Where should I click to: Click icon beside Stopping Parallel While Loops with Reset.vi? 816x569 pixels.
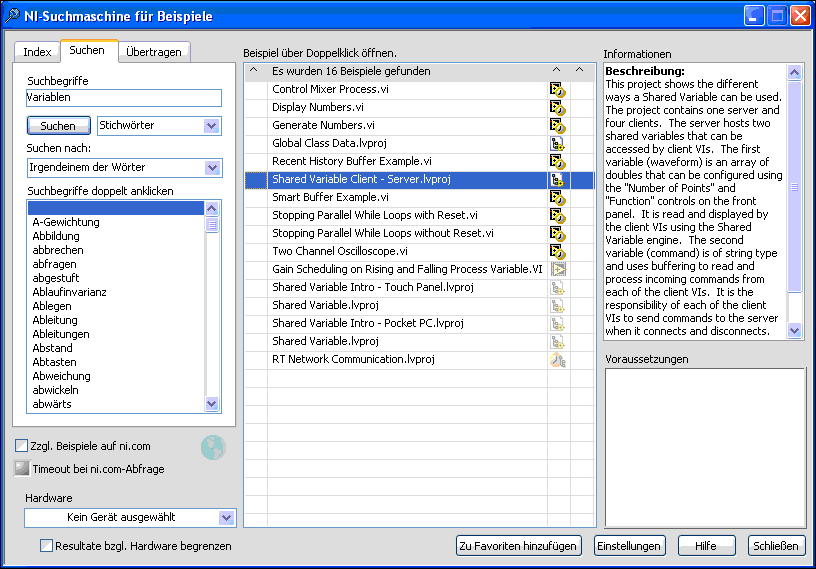click(557, 216)
